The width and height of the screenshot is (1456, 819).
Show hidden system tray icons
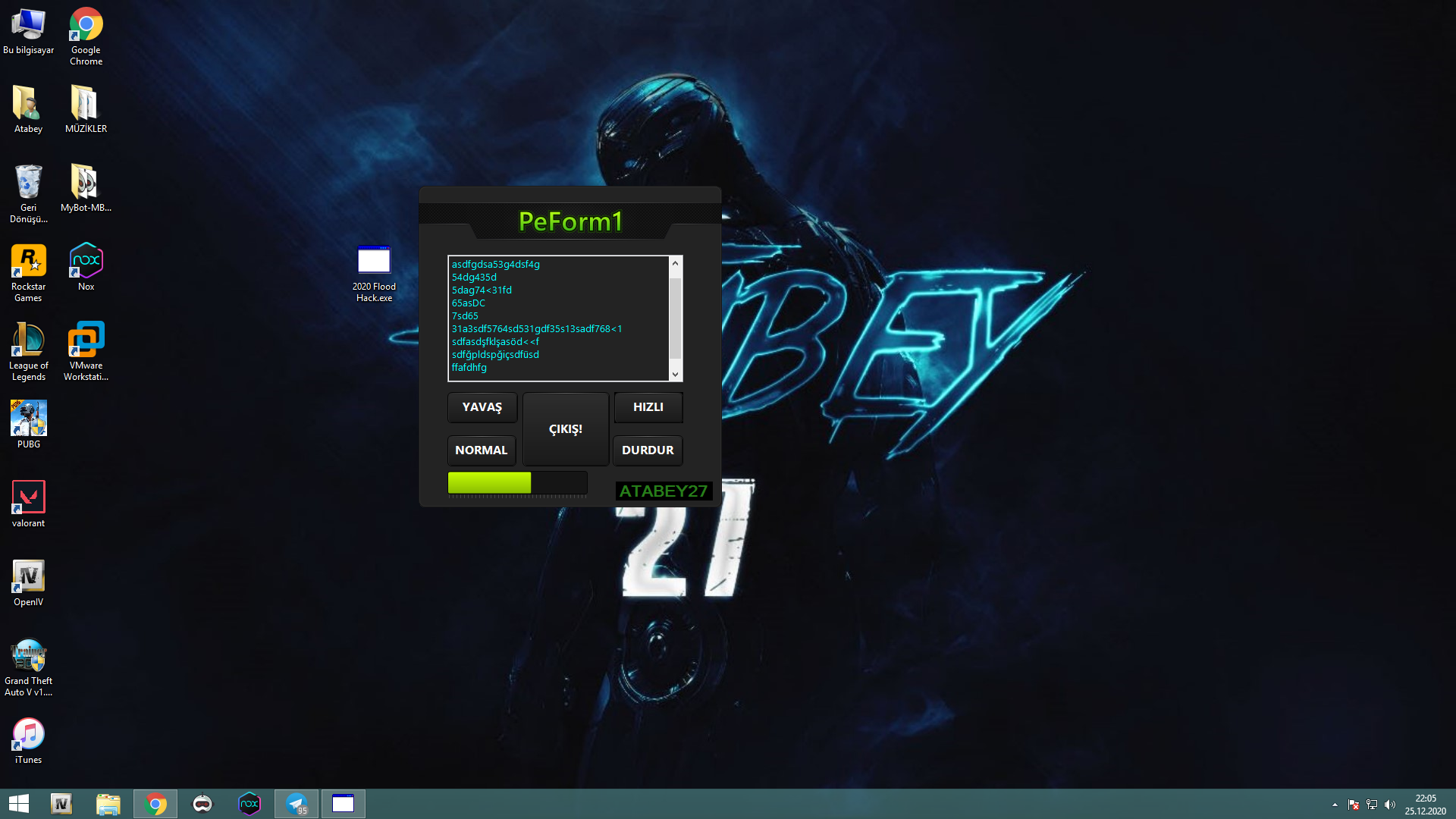click(1335, 805)
